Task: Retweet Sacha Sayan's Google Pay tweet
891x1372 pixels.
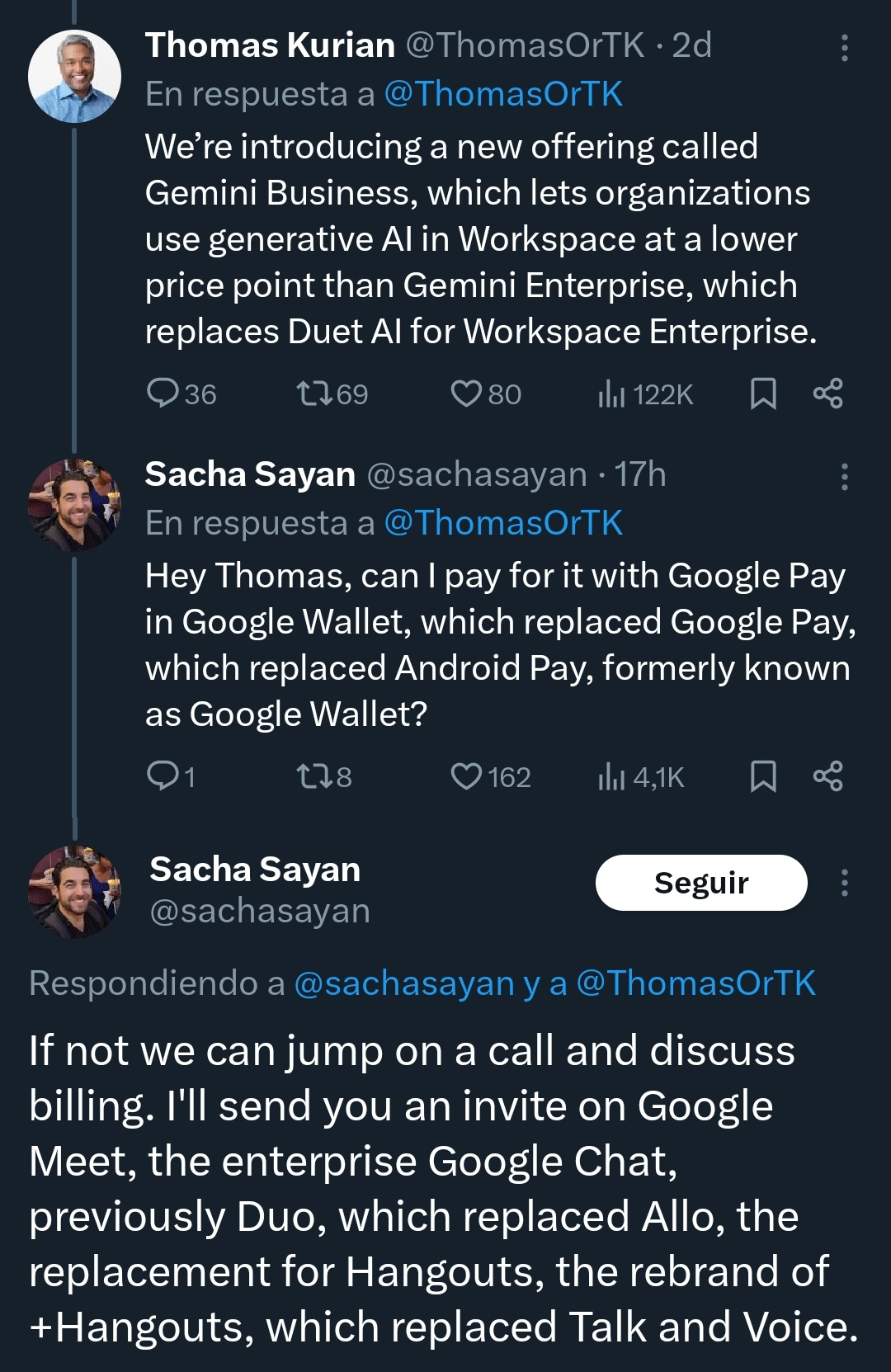Action: point(314,776)
